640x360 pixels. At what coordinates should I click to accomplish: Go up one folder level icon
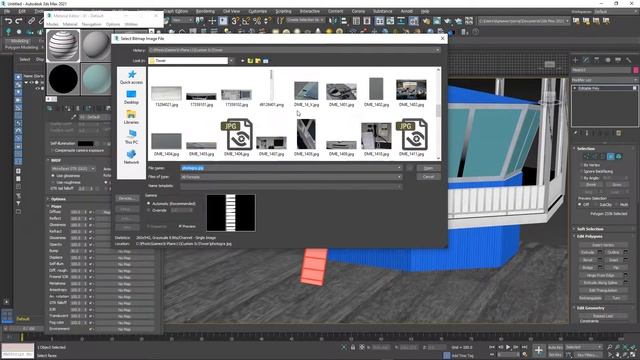pos(250,61)
